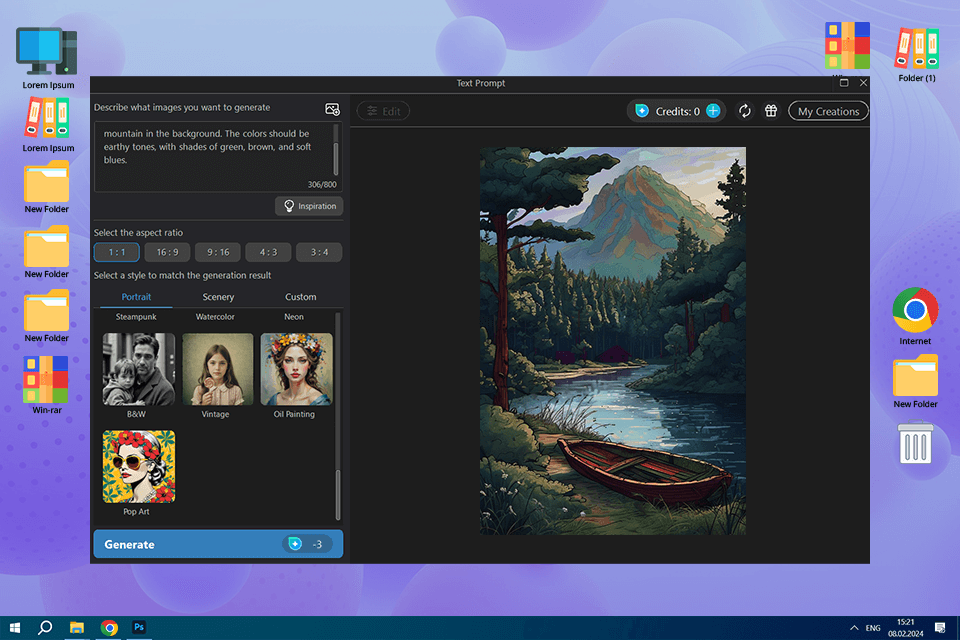Select the 9:16 aspect ratio
The height and width of the screenshot is (640, 960).
[218, 252]
